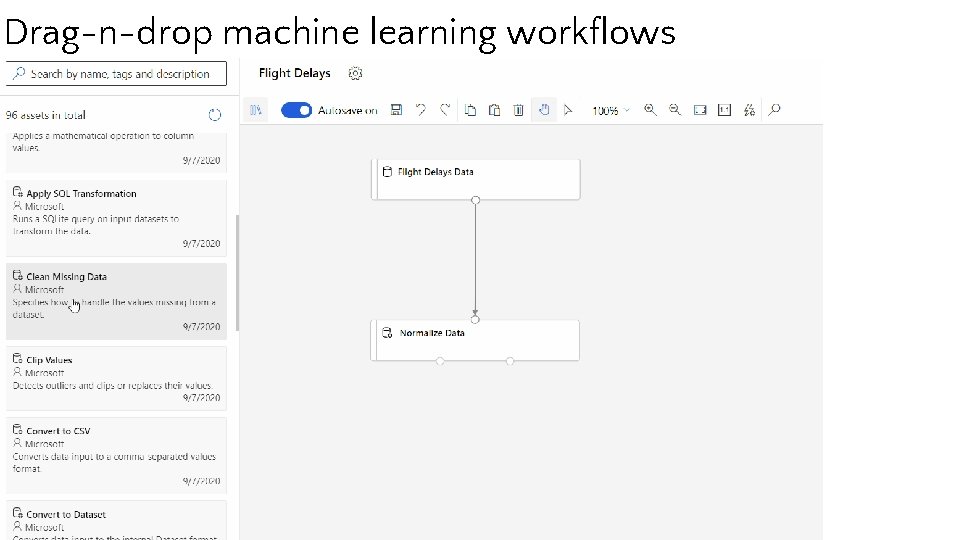Open canvas search magnifier icon
The height and width of the screenshot is (540, 960).
click(x=774, y=110)
